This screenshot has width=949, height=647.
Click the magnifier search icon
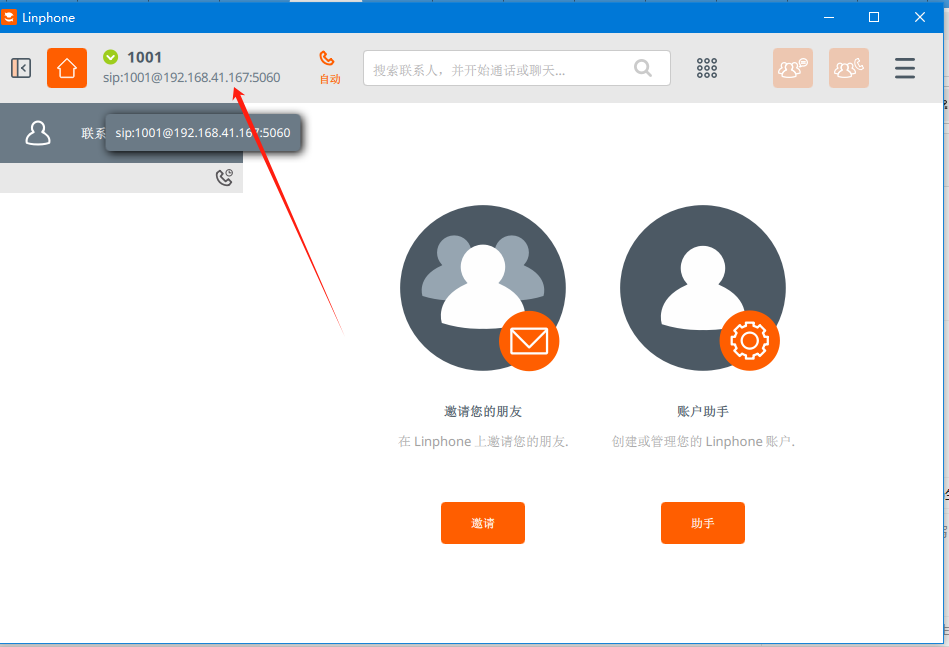(643, 68)
